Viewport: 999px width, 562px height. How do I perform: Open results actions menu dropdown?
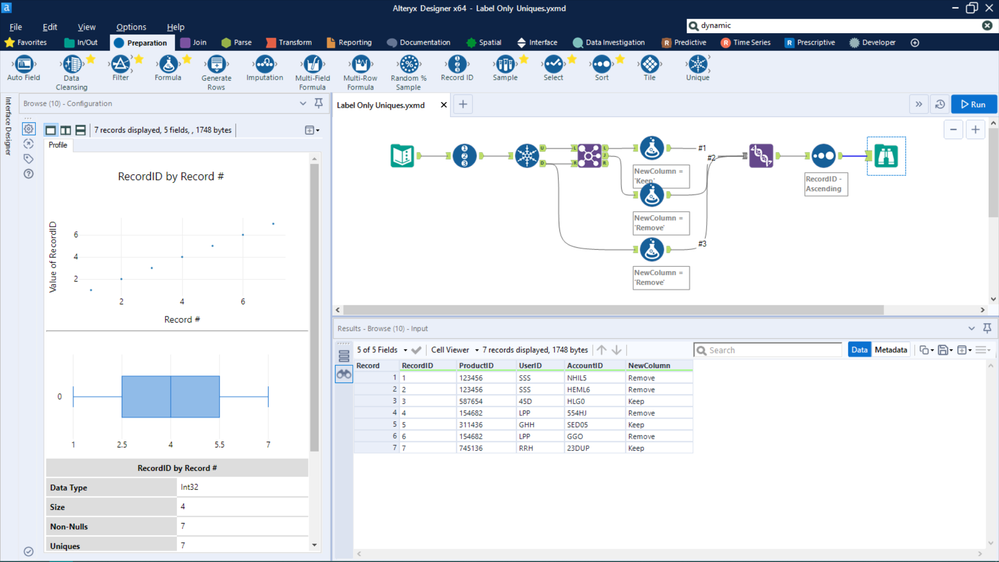pyautogui.click(x=984, y=350)
